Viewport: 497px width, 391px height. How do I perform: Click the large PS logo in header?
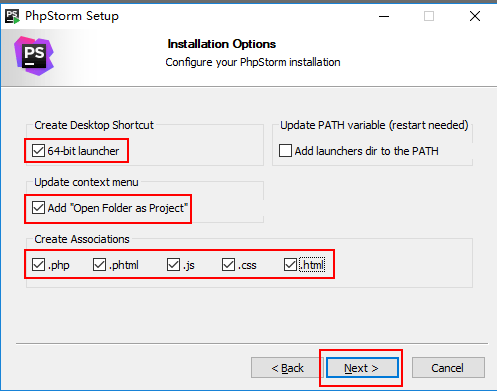point(34,56)
